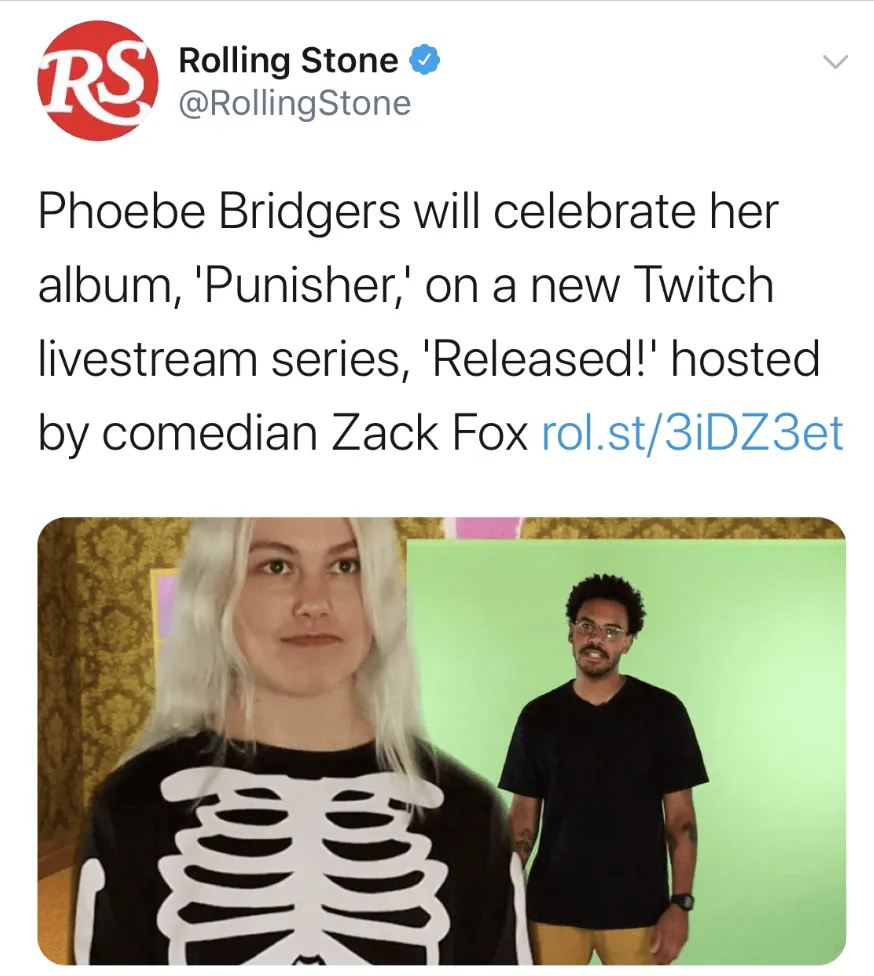Open the Rolling Stone display name
Screen dimensions: 874x976
[288, 60]
